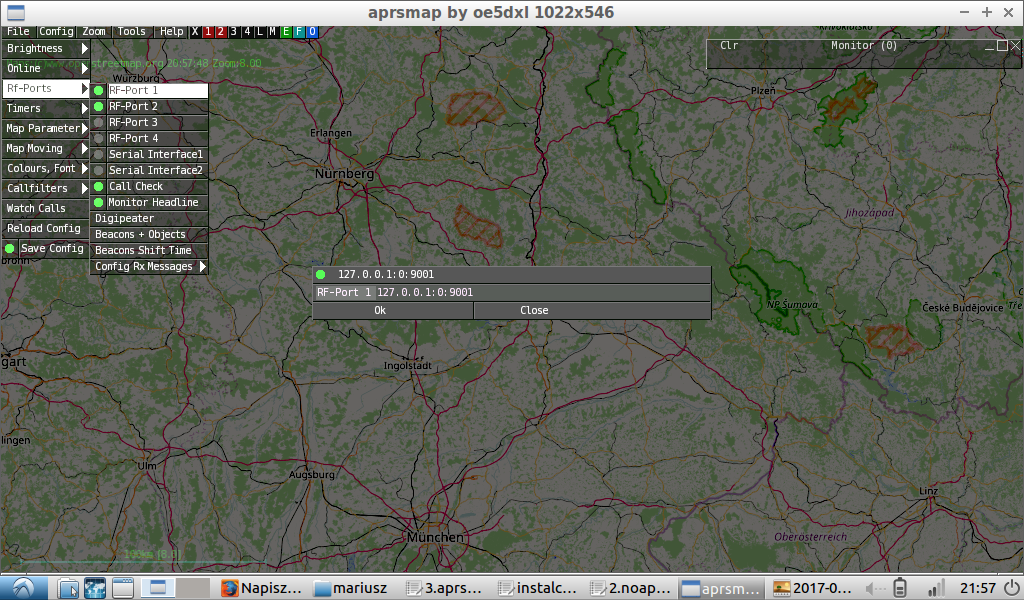Expand the Online submenu
The height and width of the screenshot is (600, 1024).
[x=46, y=69]
